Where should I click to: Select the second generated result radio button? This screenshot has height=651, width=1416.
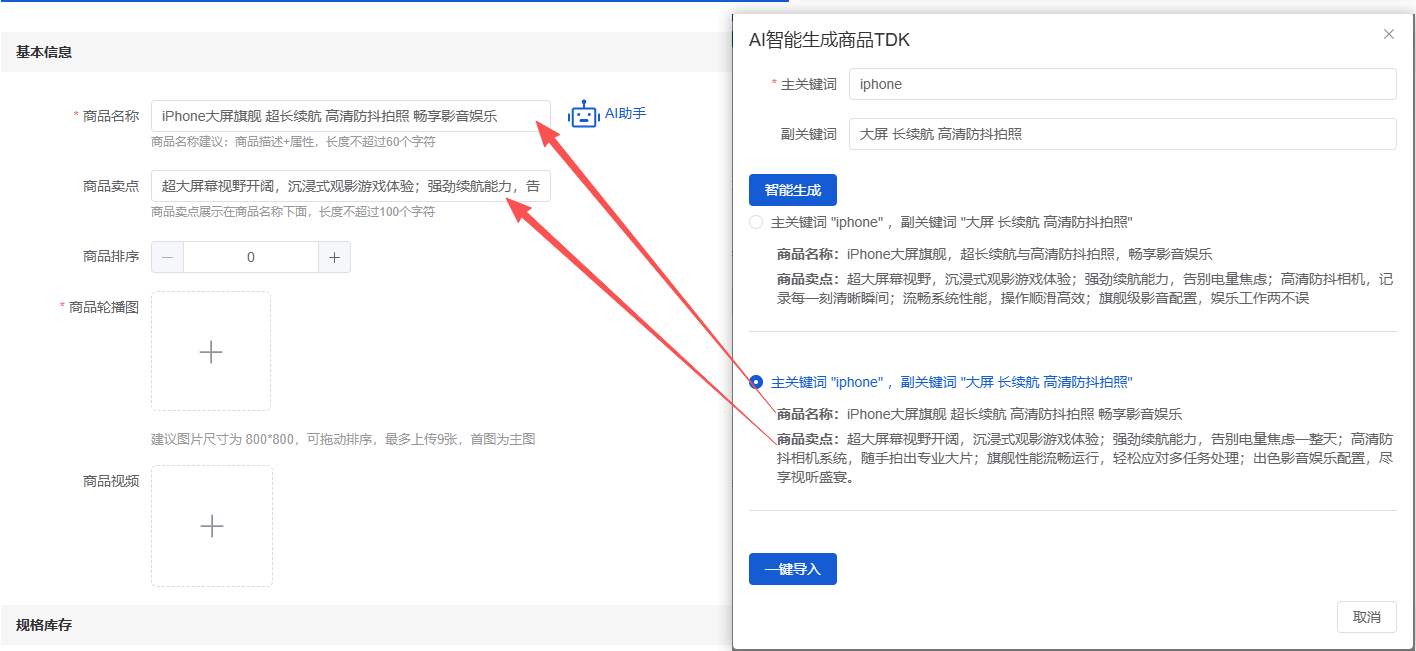coord(756,382)
